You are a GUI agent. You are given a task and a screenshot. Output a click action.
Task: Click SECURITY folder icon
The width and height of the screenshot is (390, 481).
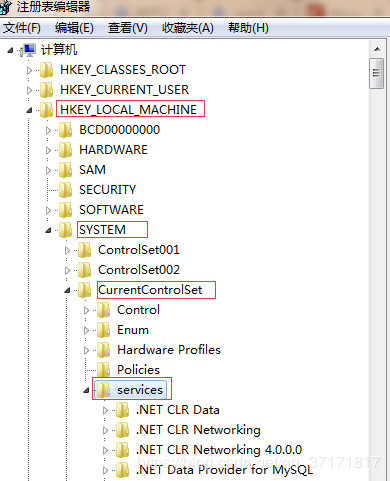(x=66, y=190)
